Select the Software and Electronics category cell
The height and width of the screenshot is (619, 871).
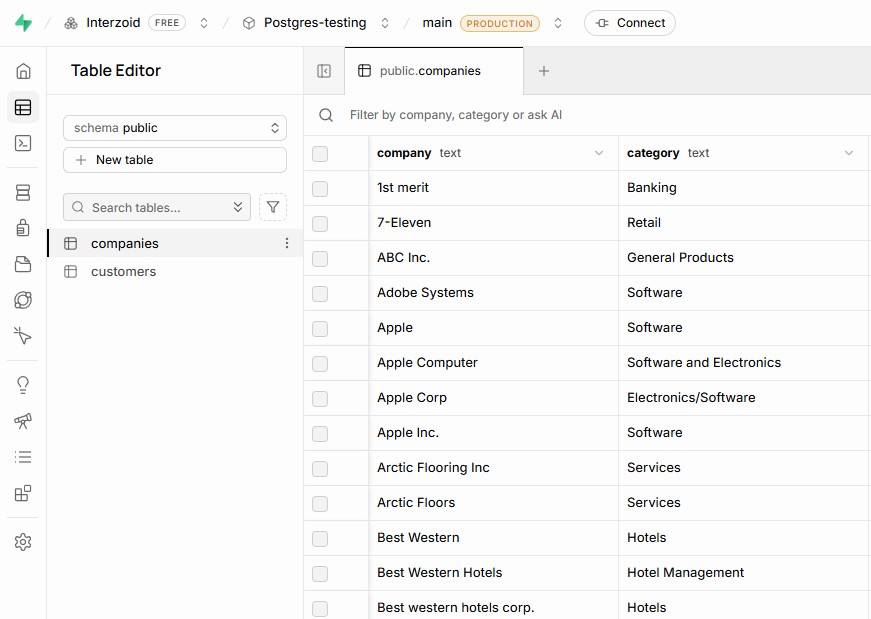[743, 363]
